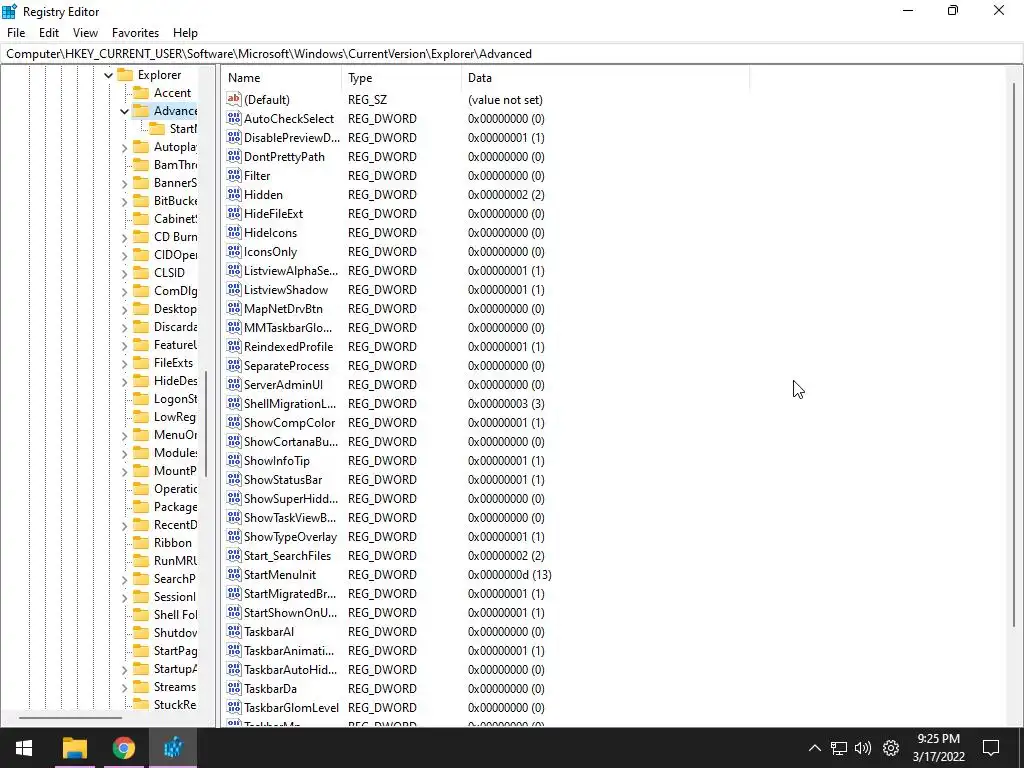
Task: Click the ListviewShadow DWORD icon
Action: click(x=234, y=289)
